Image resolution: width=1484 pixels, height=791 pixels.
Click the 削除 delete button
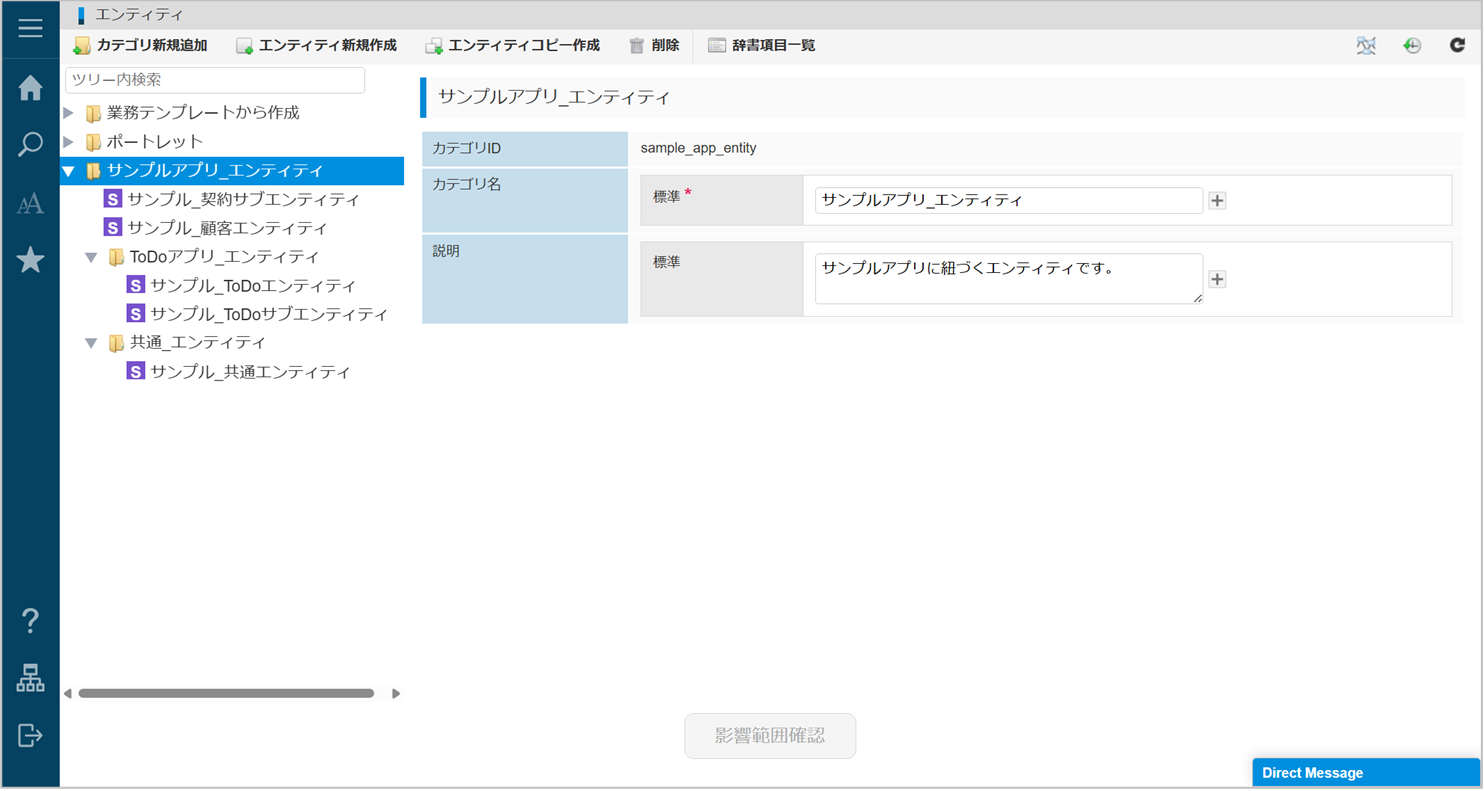click(654, 46)
